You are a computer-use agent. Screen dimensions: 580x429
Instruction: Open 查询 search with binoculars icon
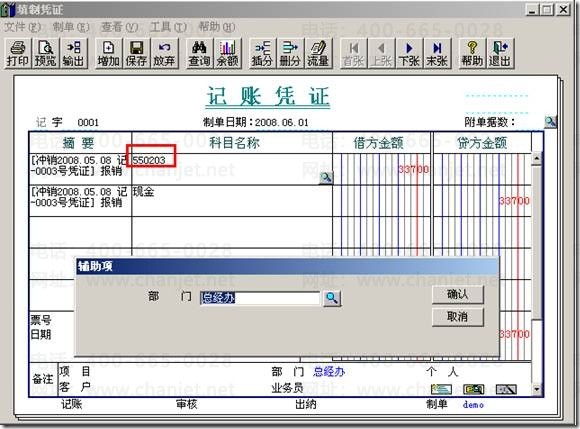tap(199, 54)
